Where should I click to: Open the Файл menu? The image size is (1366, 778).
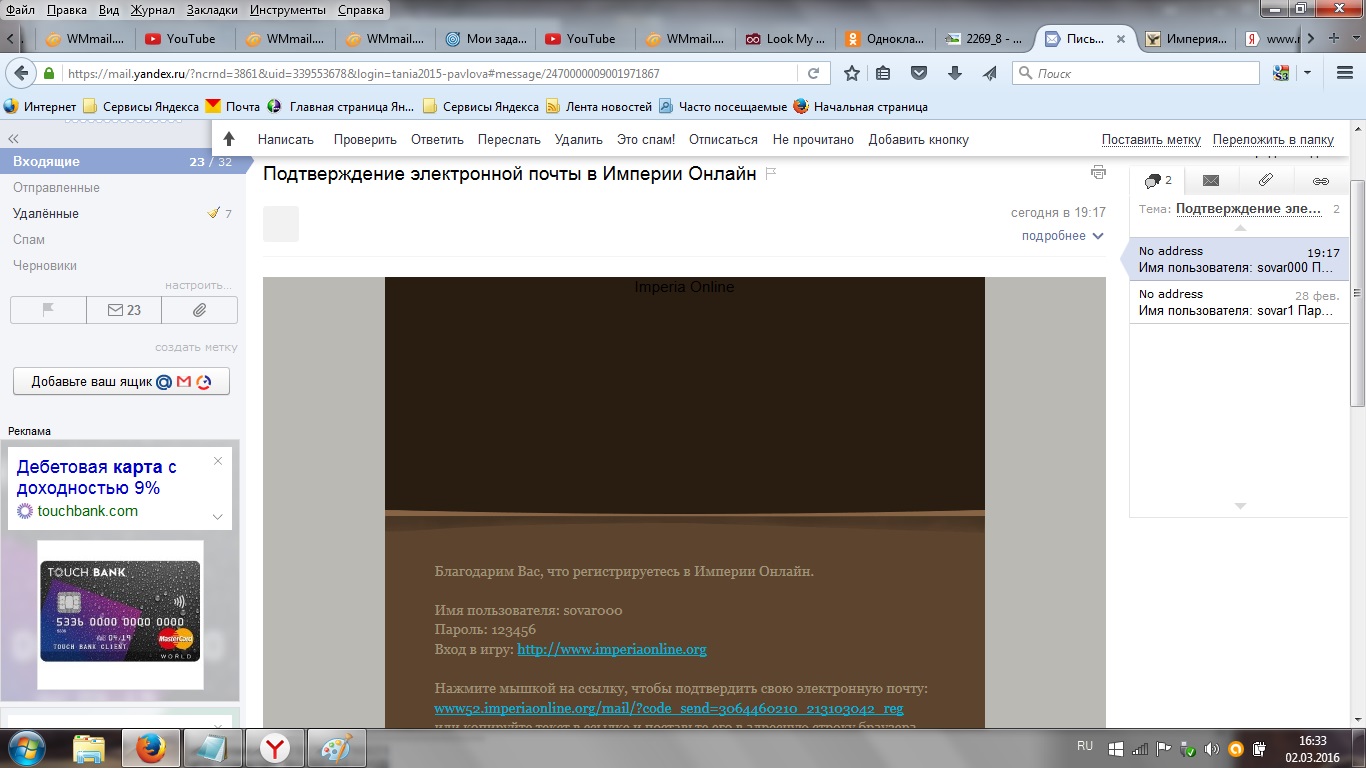coord(20,10)
